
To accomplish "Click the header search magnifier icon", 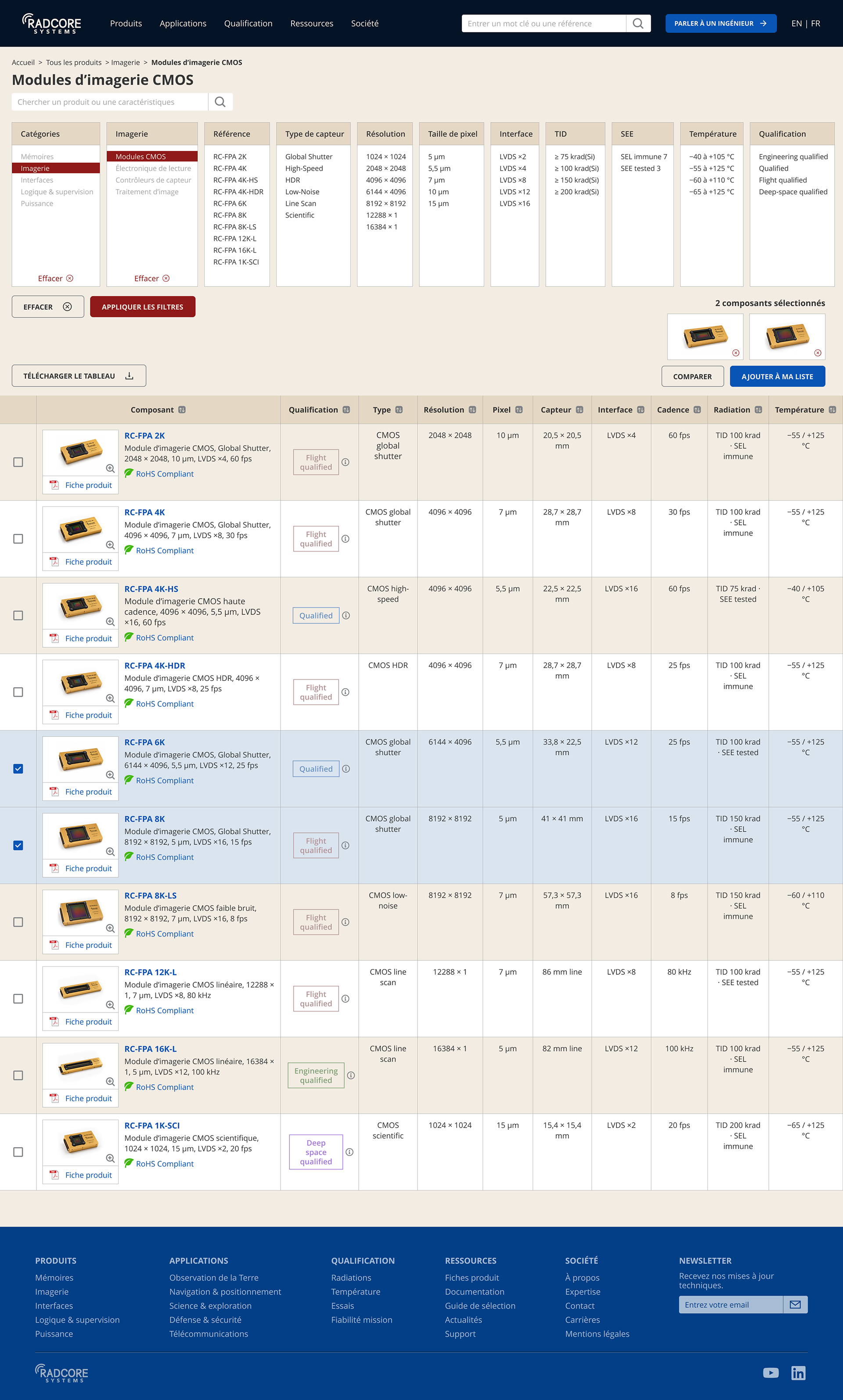I will 638,23.
